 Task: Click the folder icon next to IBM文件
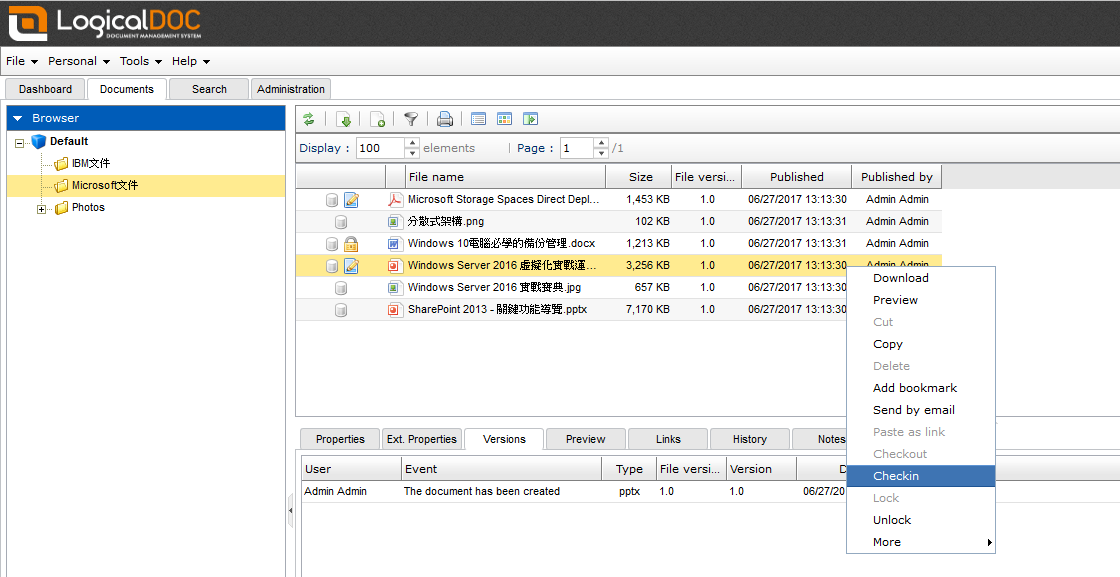coord(61,164)
